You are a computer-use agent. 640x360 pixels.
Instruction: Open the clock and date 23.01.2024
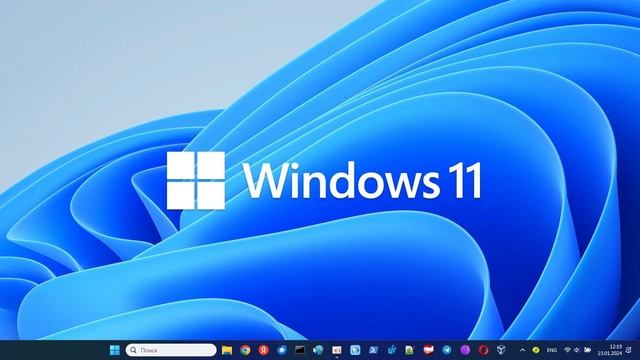(x=610, y=350)
